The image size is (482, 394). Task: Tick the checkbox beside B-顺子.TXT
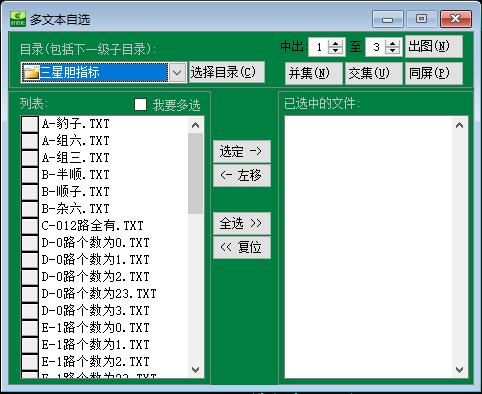click(x=30, y=192)
